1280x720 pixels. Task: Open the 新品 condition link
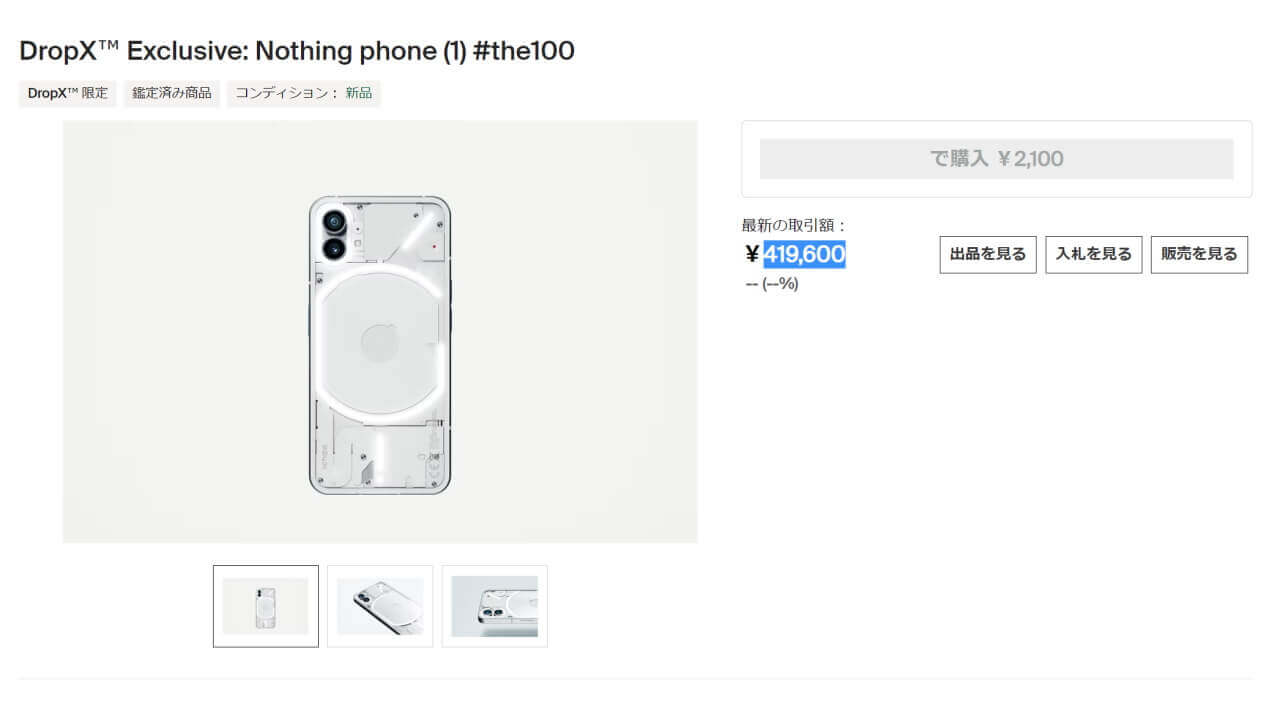(x=360, y=93)
